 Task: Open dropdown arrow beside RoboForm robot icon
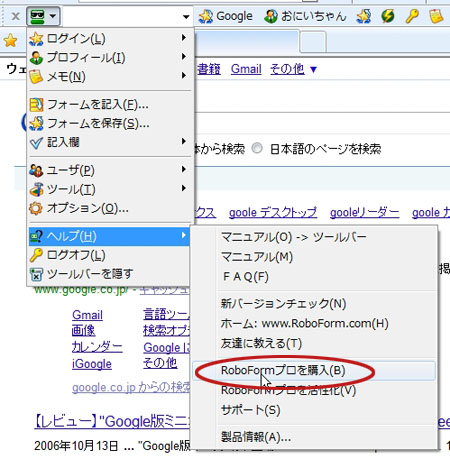coord(53,16)
